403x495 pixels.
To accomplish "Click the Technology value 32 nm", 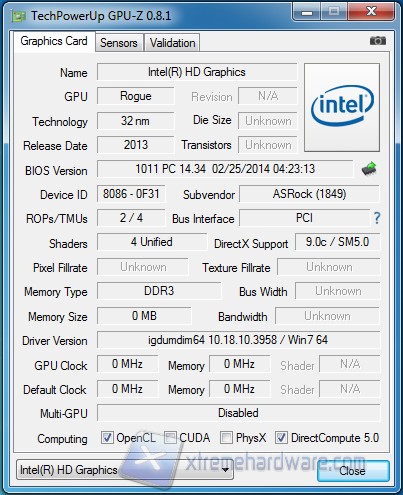I will (x=136, y=120).
